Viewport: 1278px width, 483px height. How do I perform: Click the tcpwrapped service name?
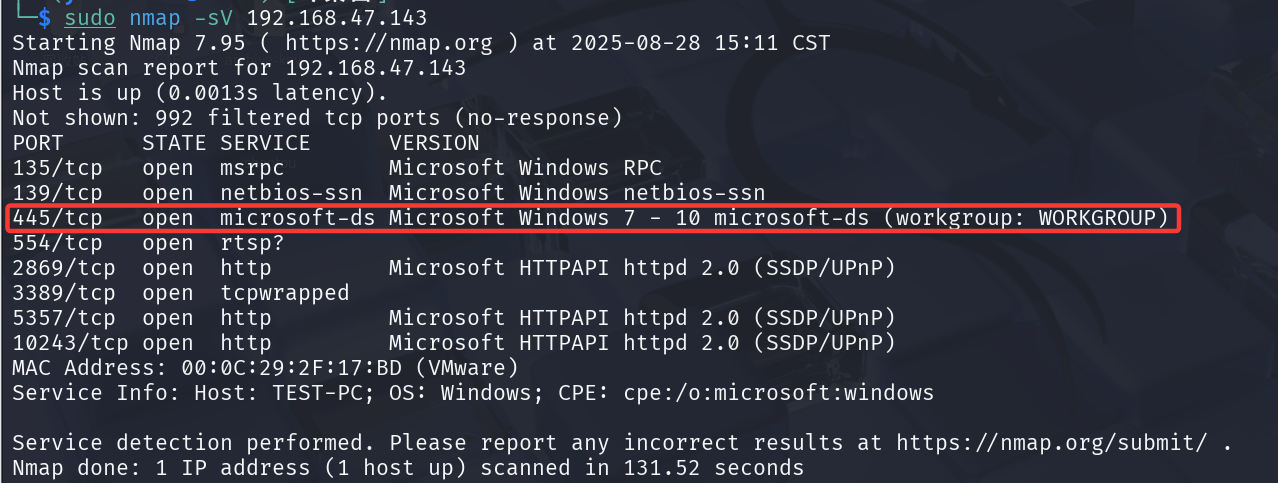(x=284, y=293)
